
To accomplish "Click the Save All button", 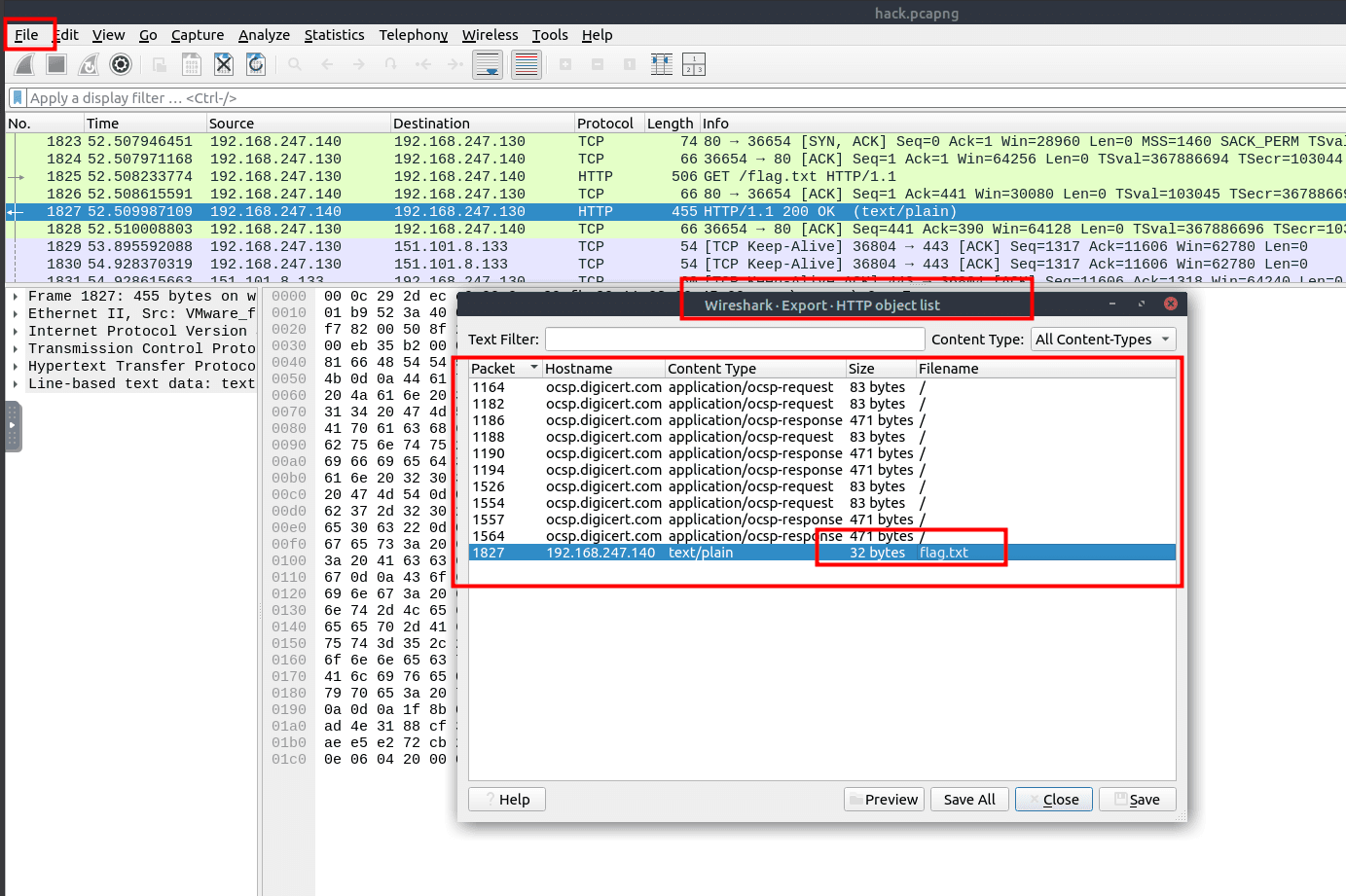I will click(969, 800).
